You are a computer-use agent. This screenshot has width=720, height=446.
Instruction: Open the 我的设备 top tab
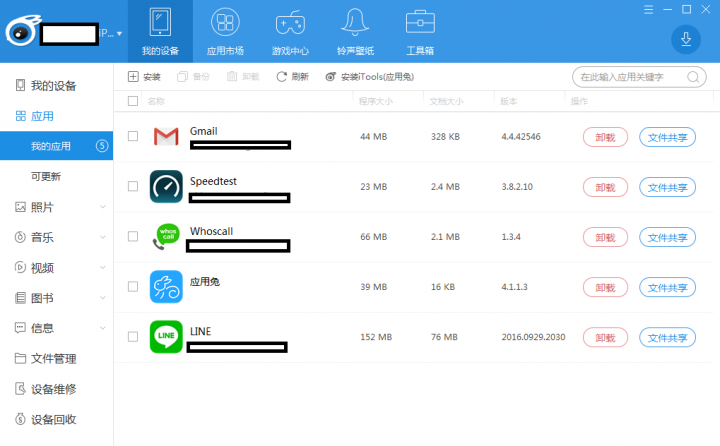pos(160,31)
